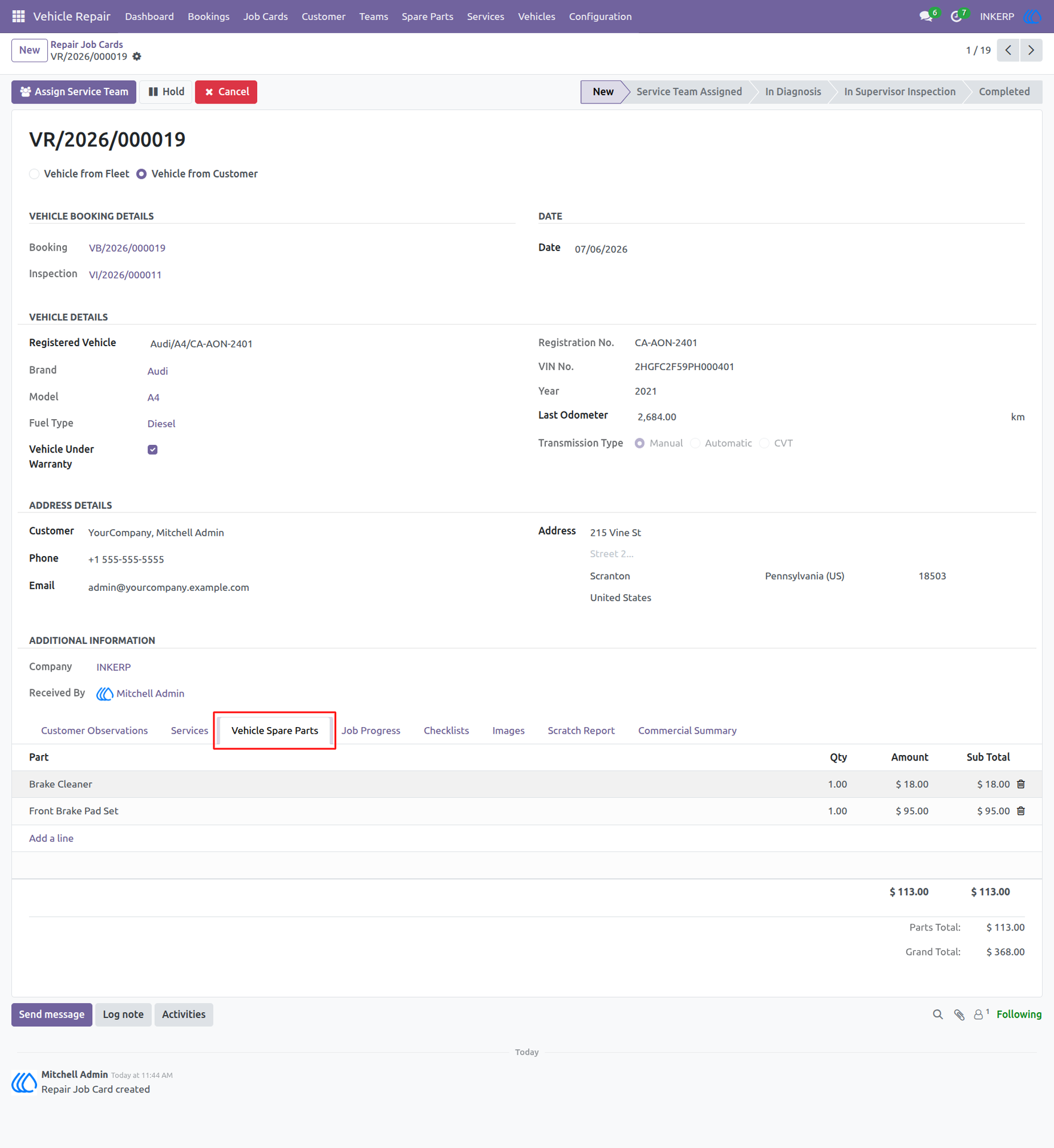Toggle Vehicle Under Warranty checkbox
Viewport: 1054px width, 1148px height.
coord(152,450)
